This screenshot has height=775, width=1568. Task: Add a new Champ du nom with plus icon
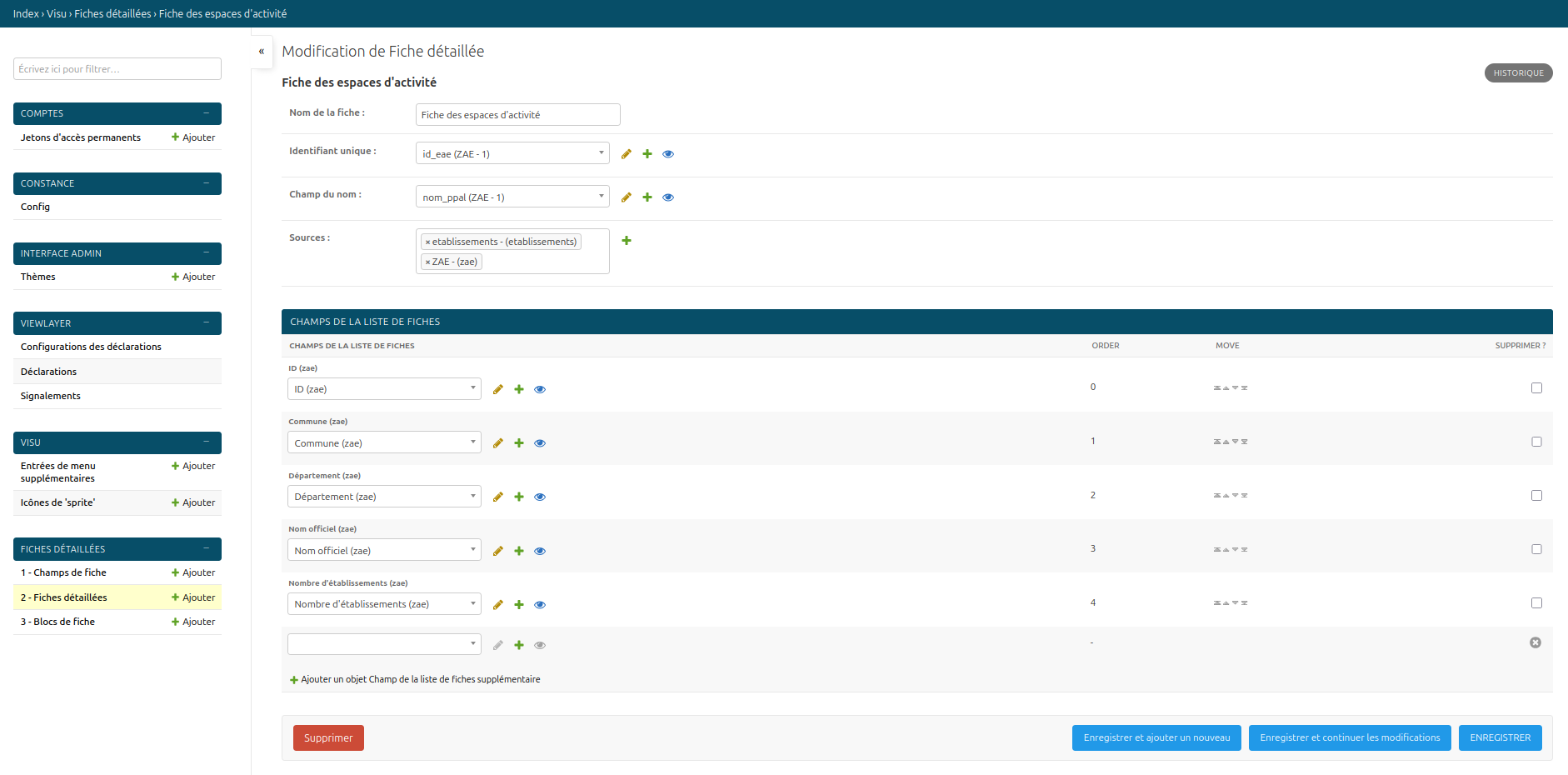tap(647, 197)
